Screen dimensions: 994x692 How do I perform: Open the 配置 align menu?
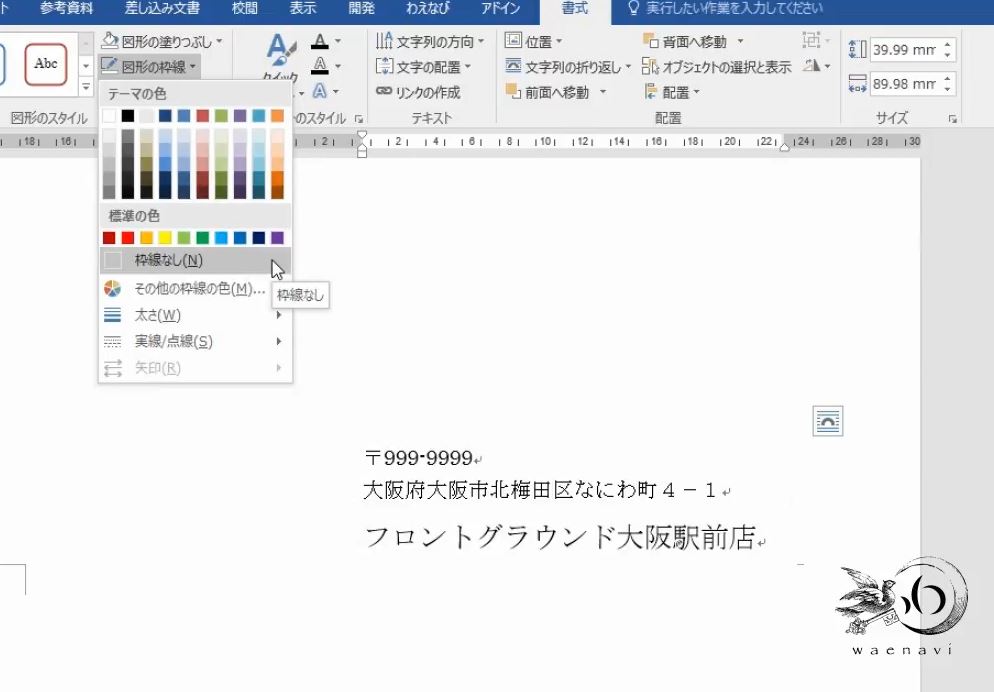pos(672,93)
